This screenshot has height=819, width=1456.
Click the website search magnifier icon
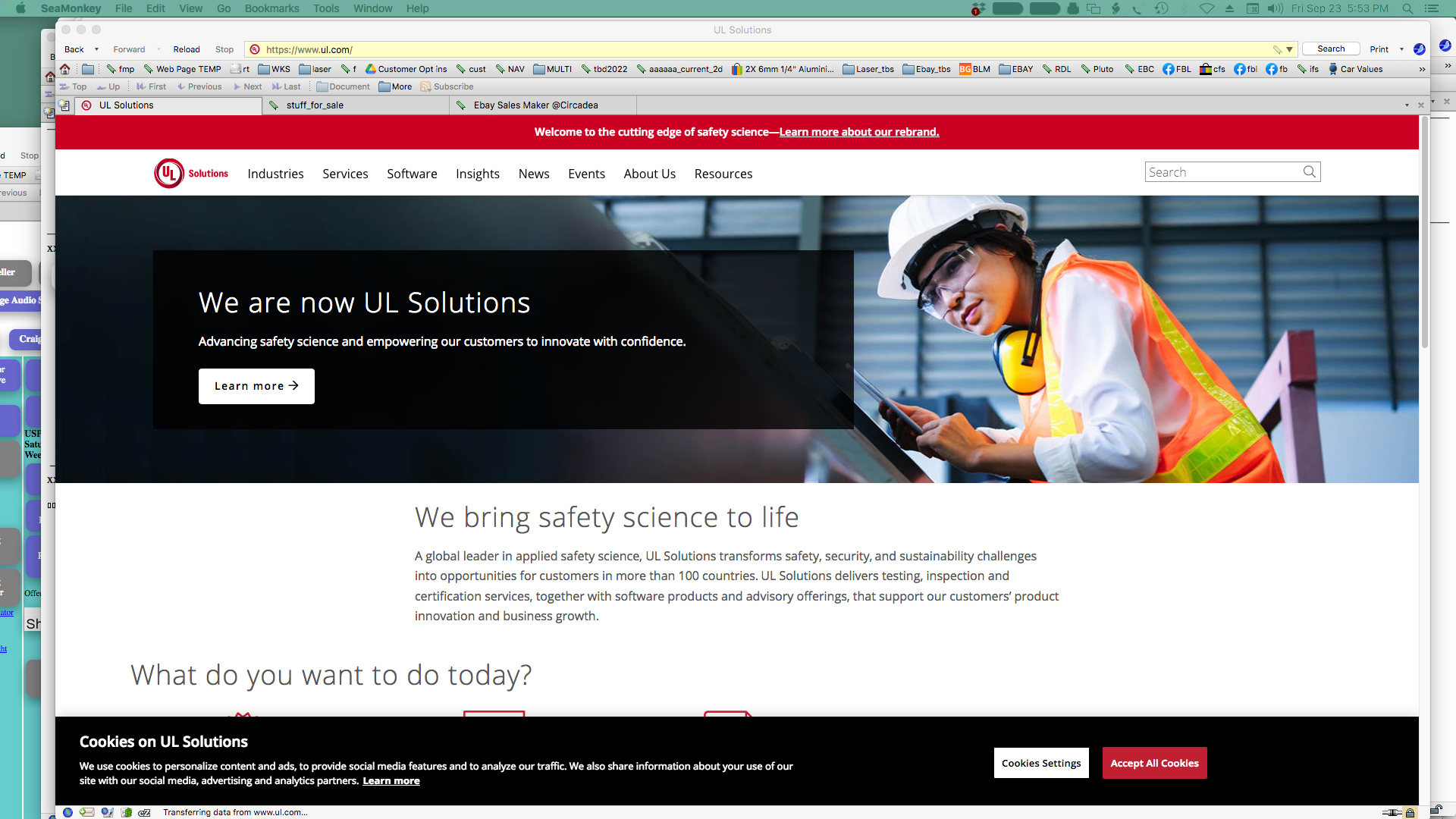[1309, 172]
